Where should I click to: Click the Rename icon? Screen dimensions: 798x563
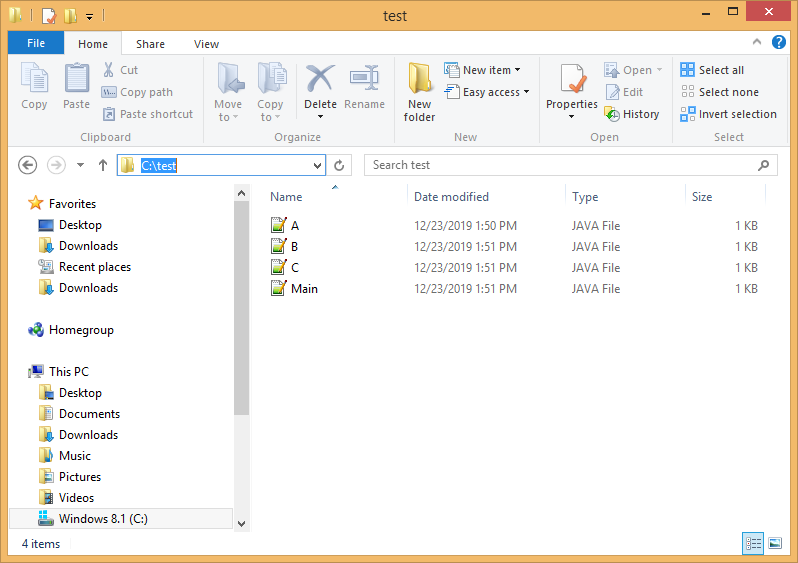[x=364, y=78]
